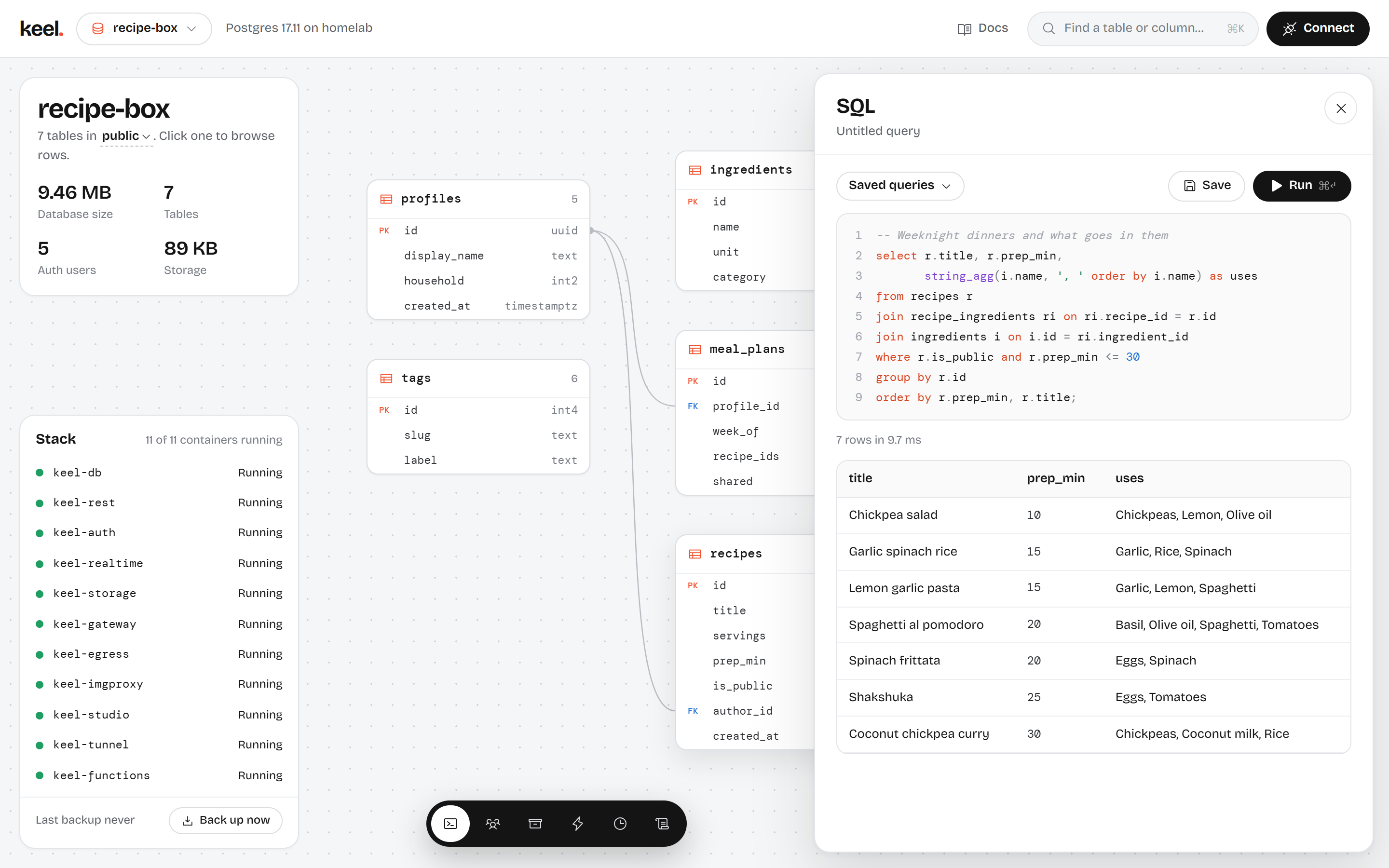Focus the find table or column search
The height and width of the screenshot is (868, 1389).
1142,28
